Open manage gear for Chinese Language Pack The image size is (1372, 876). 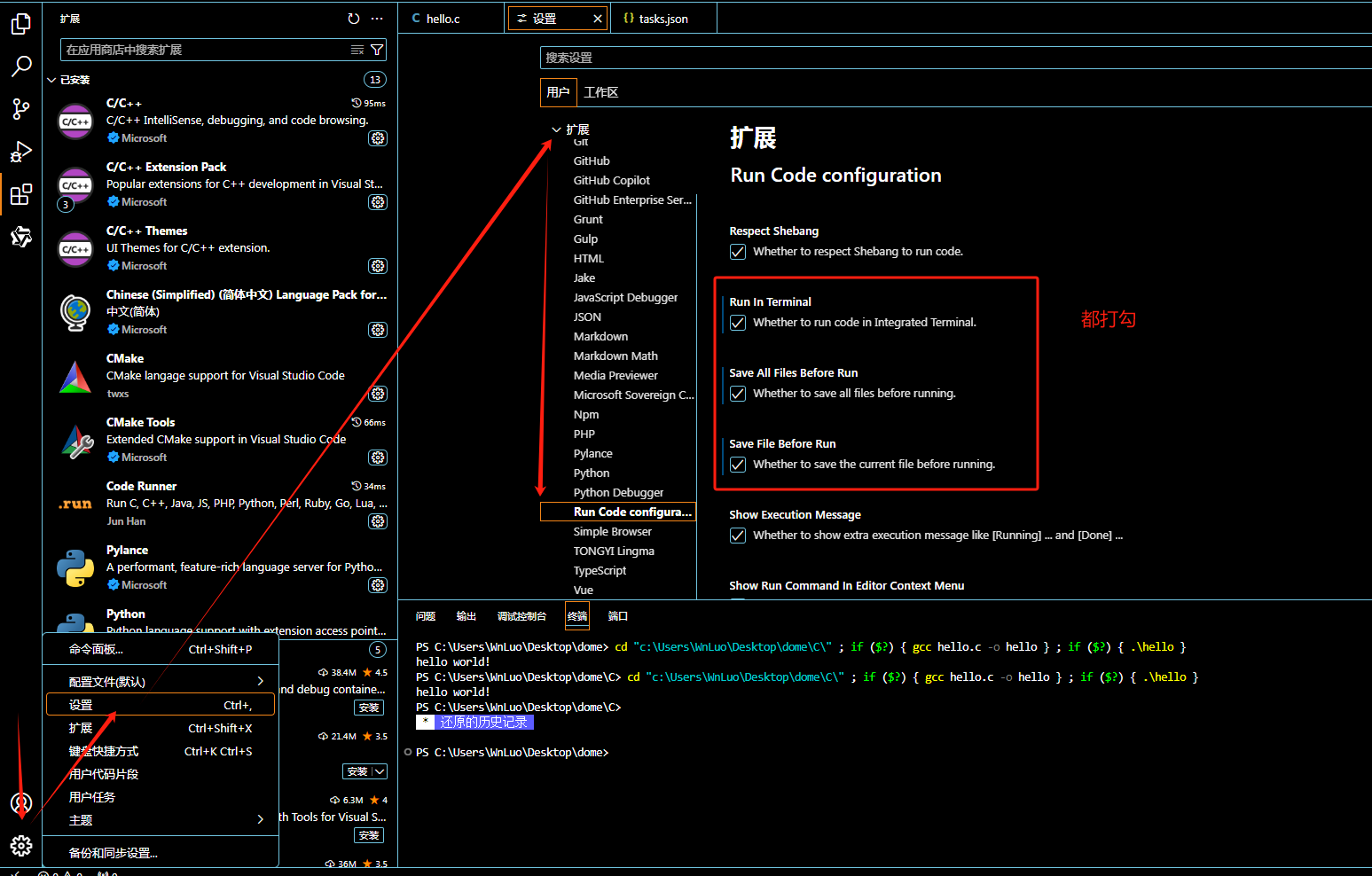(x=378, y=330)
